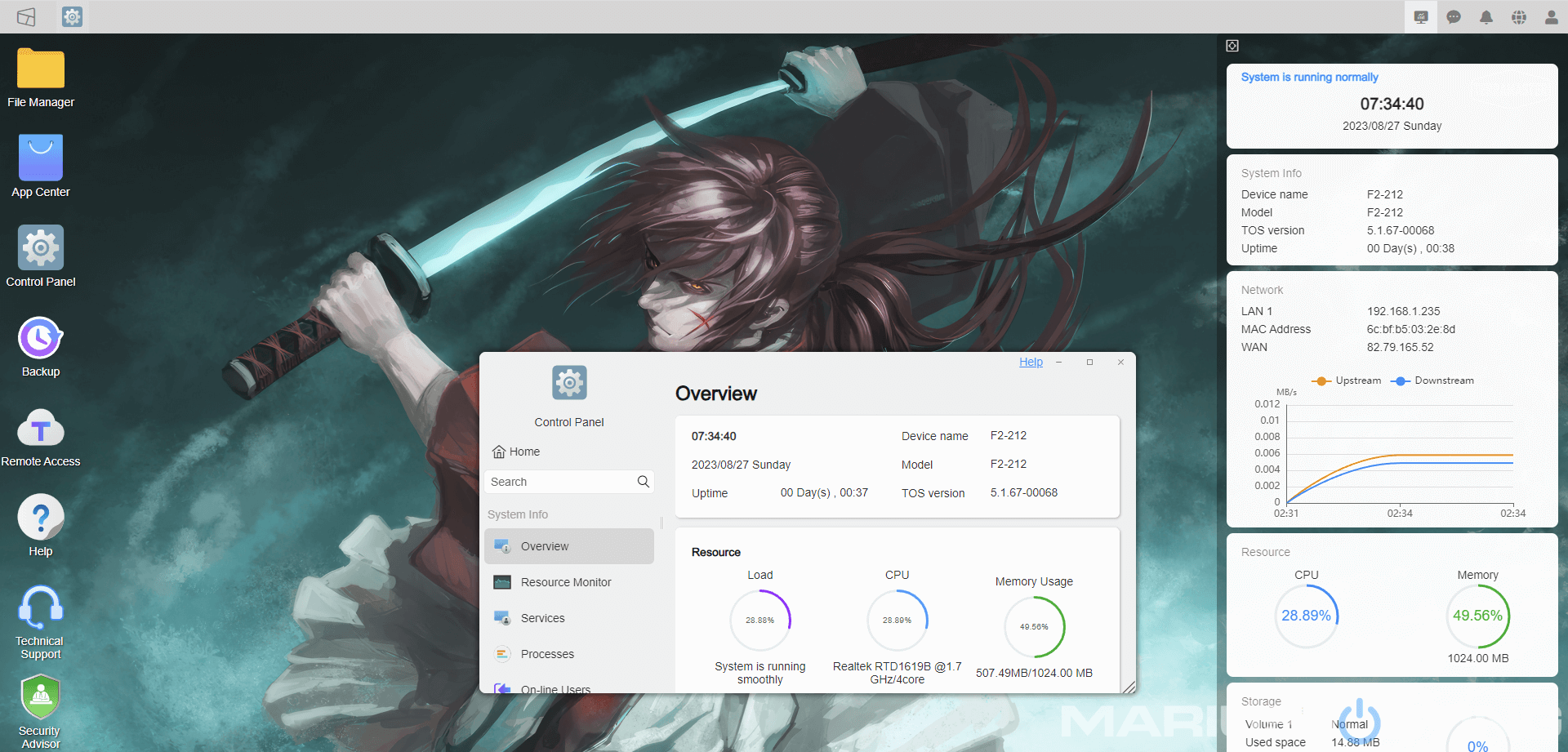This screenshot has height=752, width=1568.
Task: Click the search magnifier in Control Panel
Action: tap(644, 482)
